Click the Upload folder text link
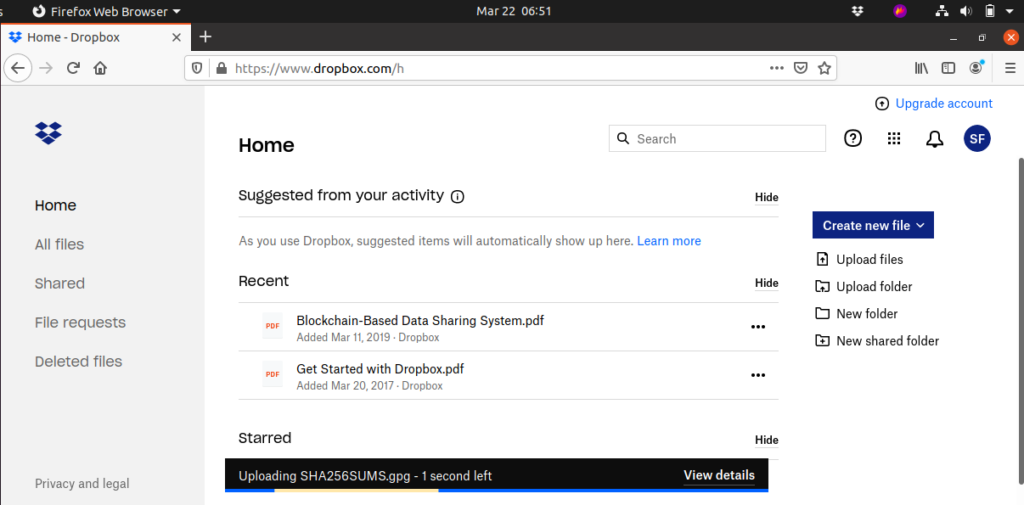This screenshot has height=505, width=1024. [874, 287]
